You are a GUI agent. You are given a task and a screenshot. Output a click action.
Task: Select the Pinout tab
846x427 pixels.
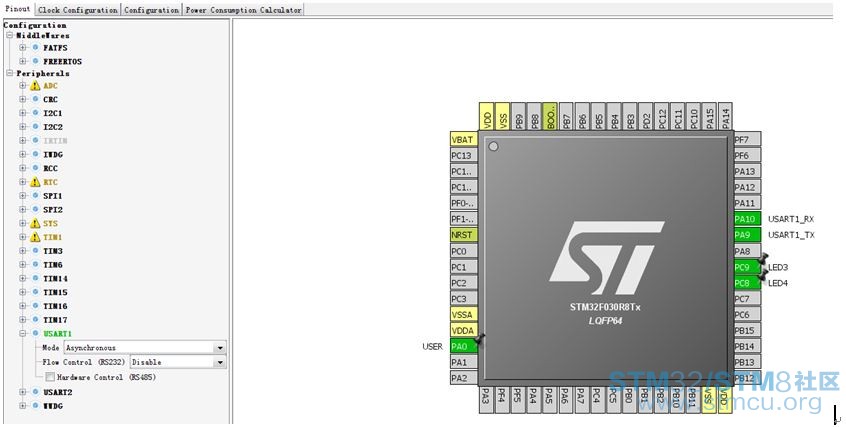pyautogui.click(x=18, y=9)
